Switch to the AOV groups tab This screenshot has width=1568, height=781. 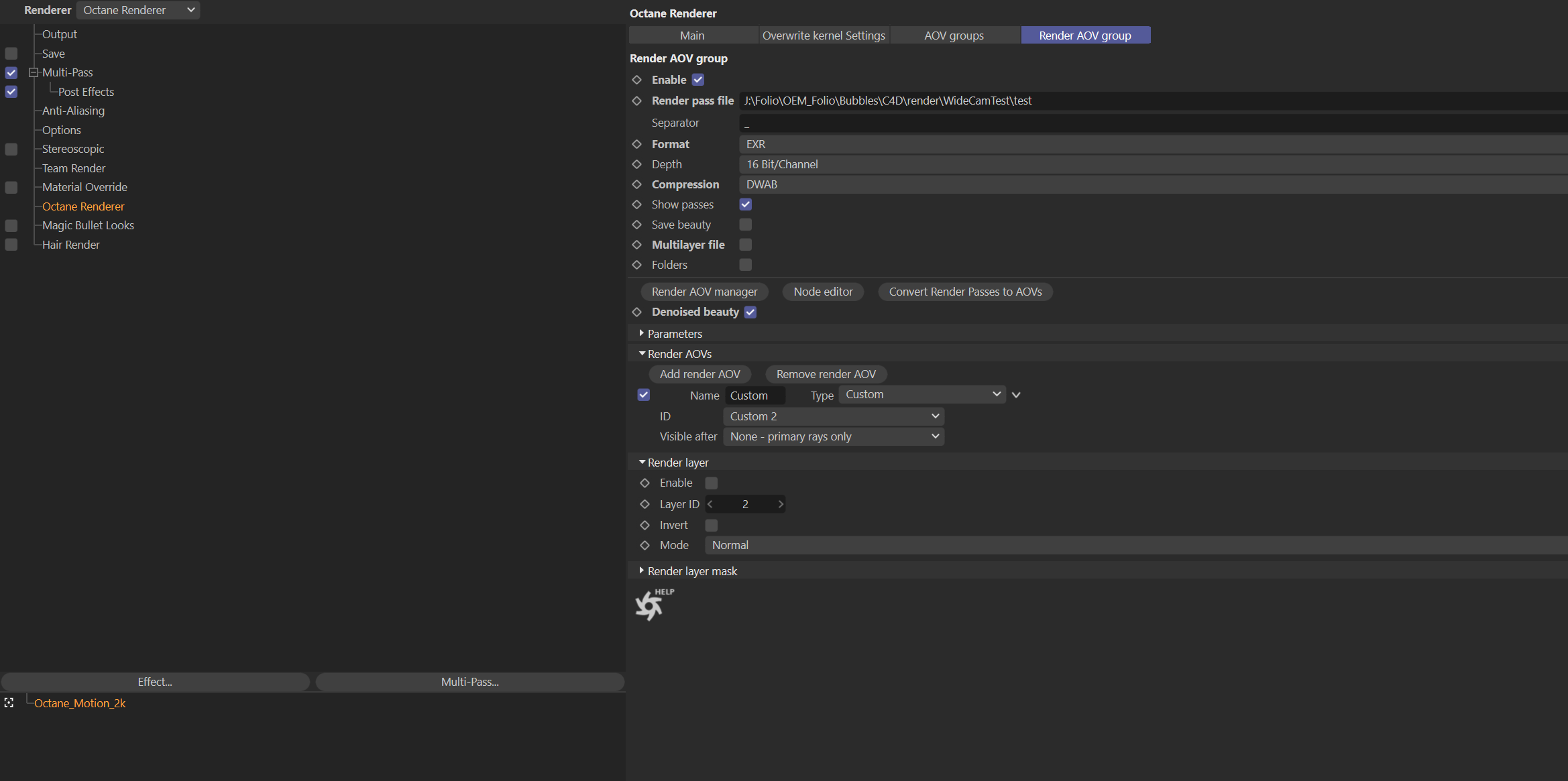click(x=954, y=36)
